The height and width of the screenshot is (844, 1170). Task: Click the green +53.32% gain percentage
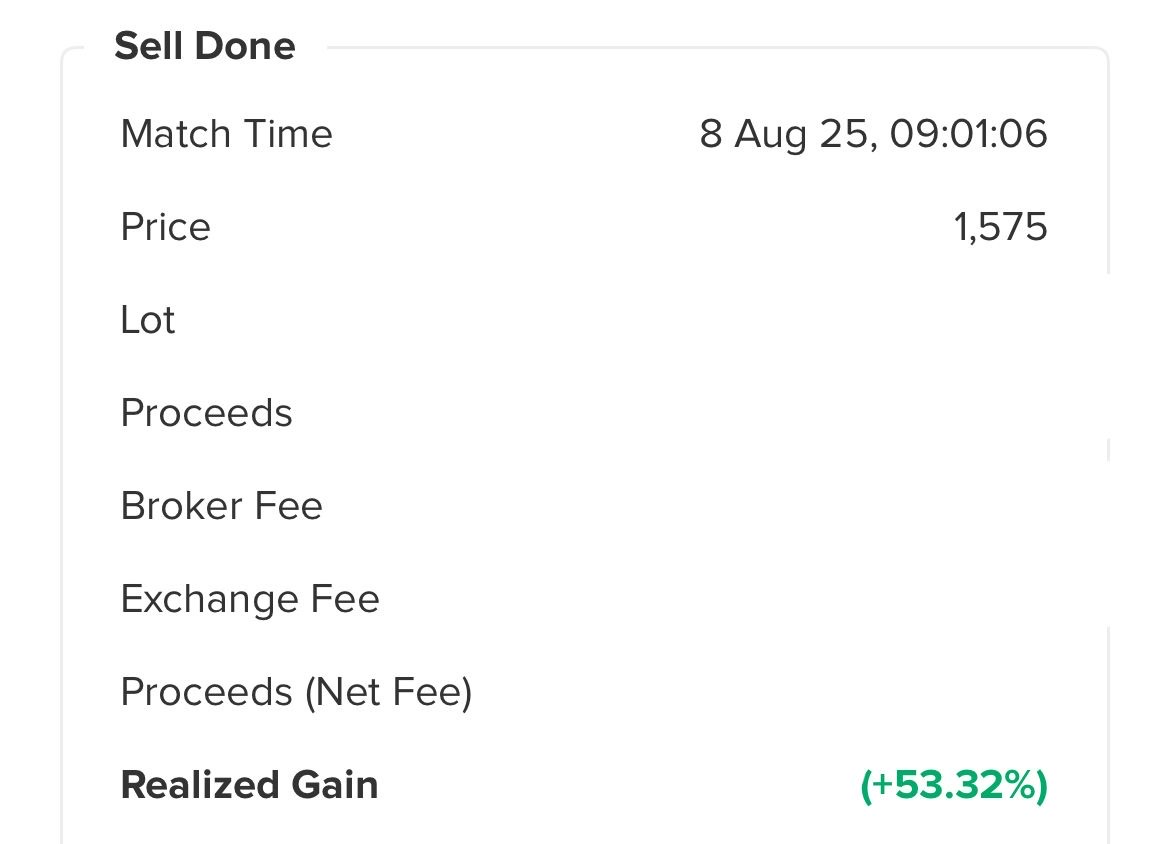pos(954,785)
